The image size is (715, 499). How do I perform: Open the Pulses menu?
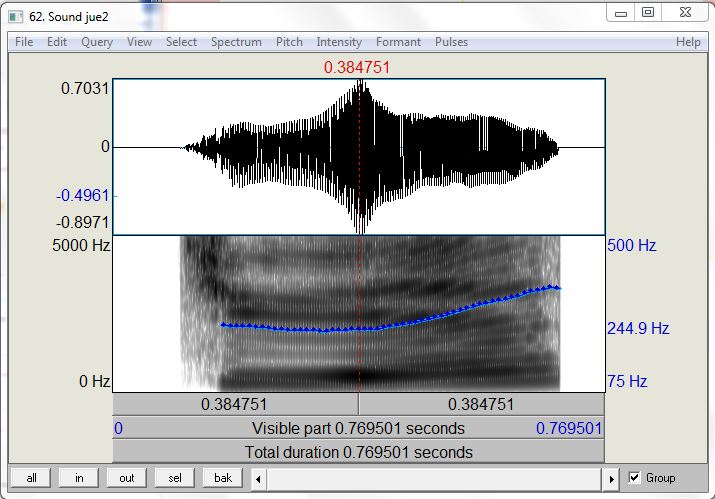click(451, 42)
